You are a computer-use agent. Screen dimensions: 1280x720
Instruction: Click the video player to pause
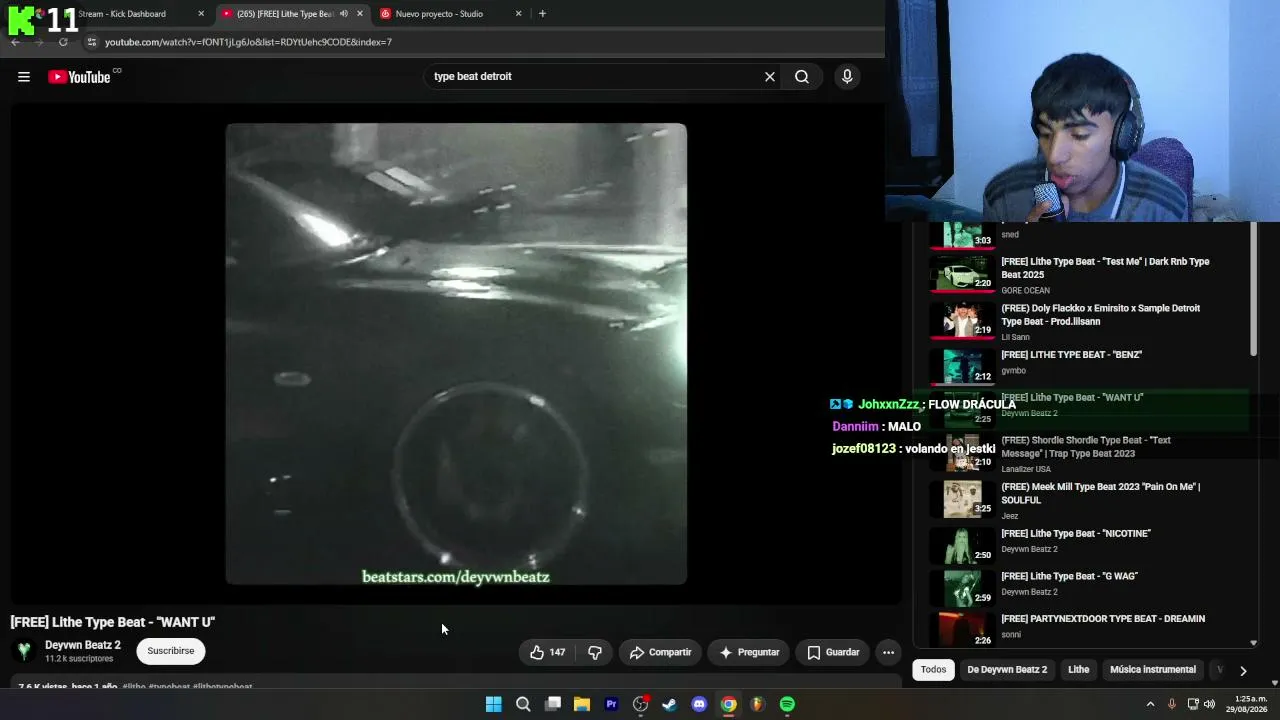456,354
